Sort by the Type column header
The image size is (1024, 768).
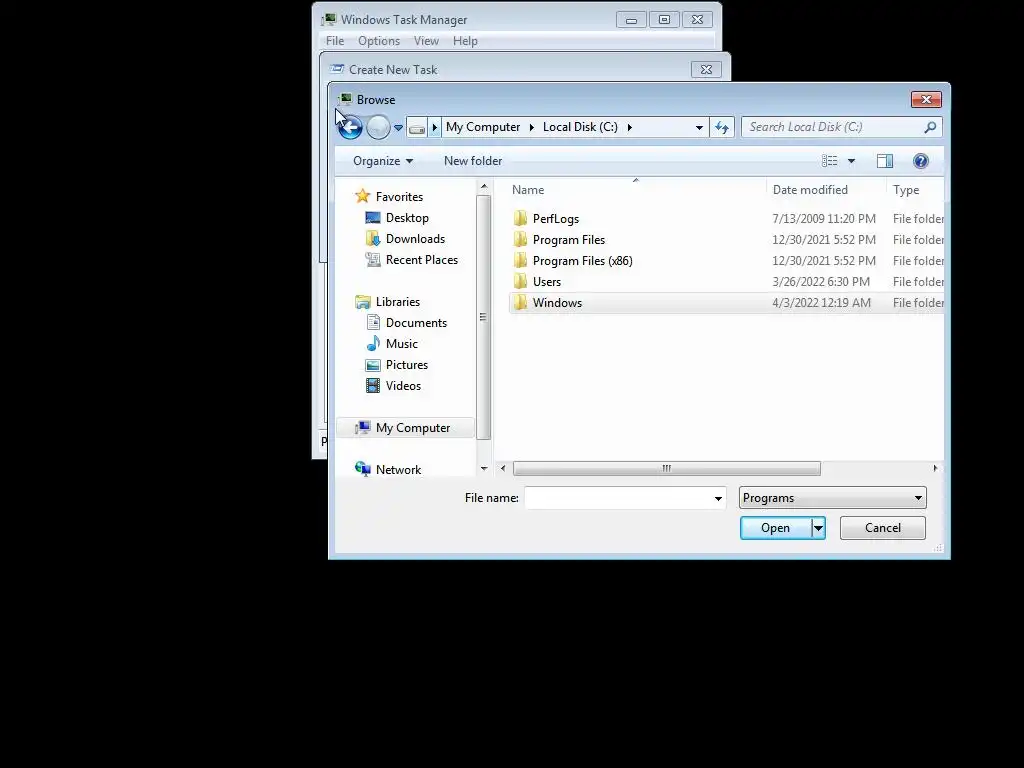[906, 189]
